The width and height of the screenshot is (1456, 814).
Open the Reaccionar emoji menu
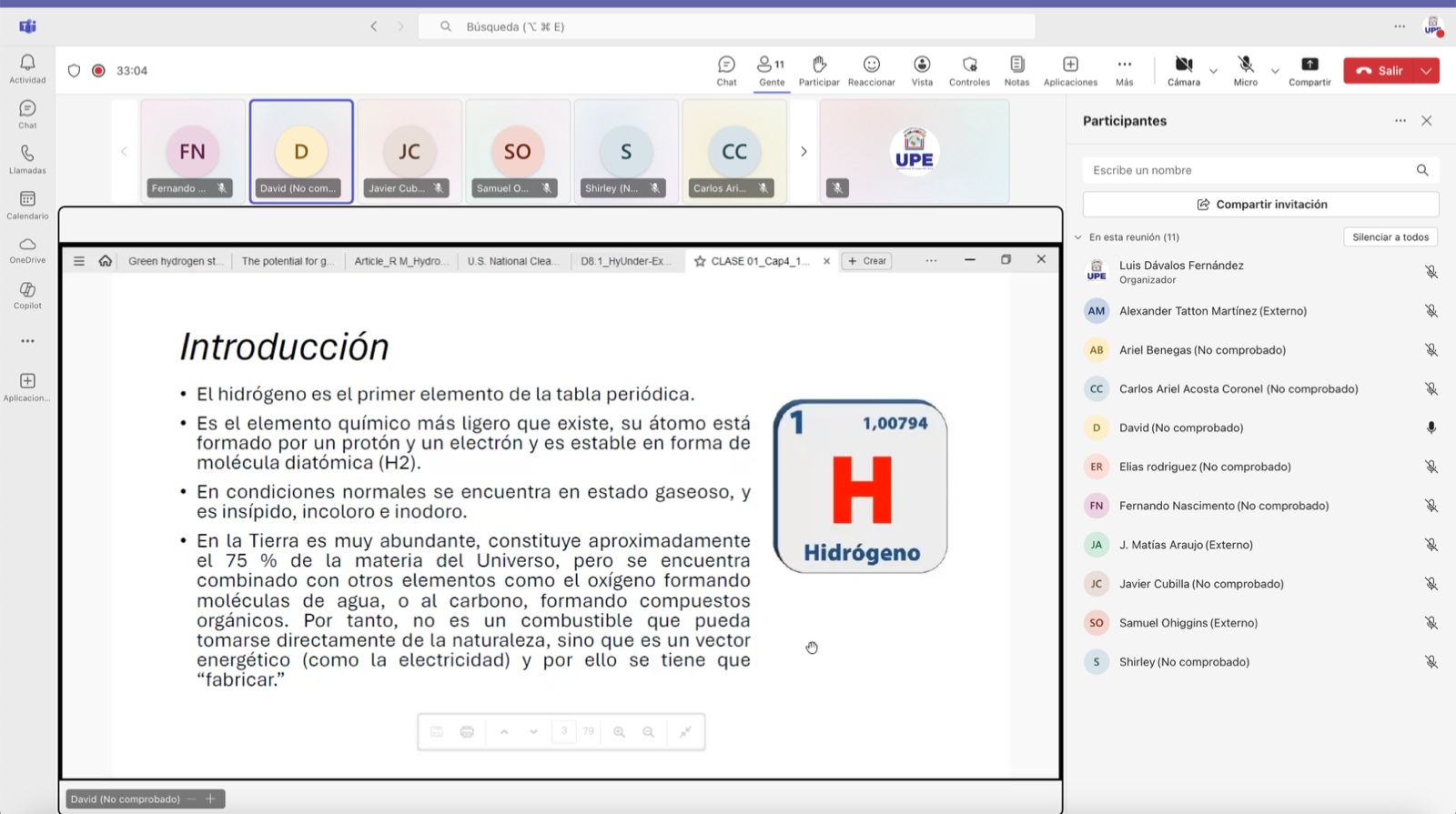pos(871,70)
